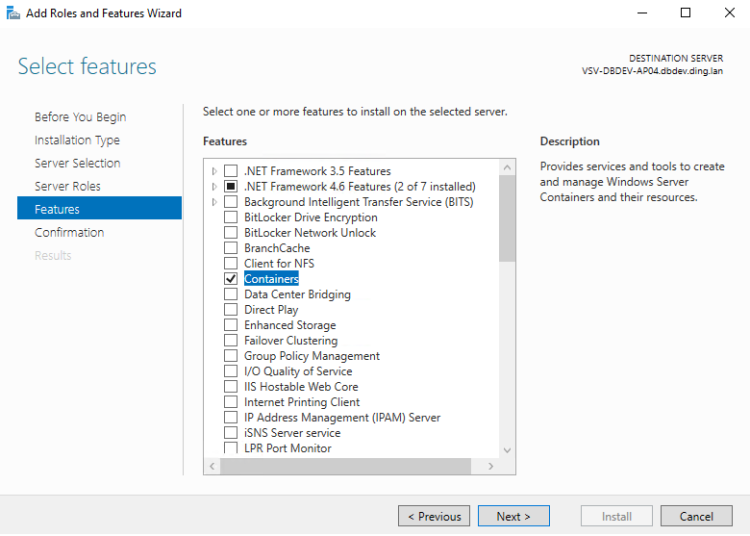Open the Confirmation step in sidebar

pyautogui.click(x=69, y=232)
